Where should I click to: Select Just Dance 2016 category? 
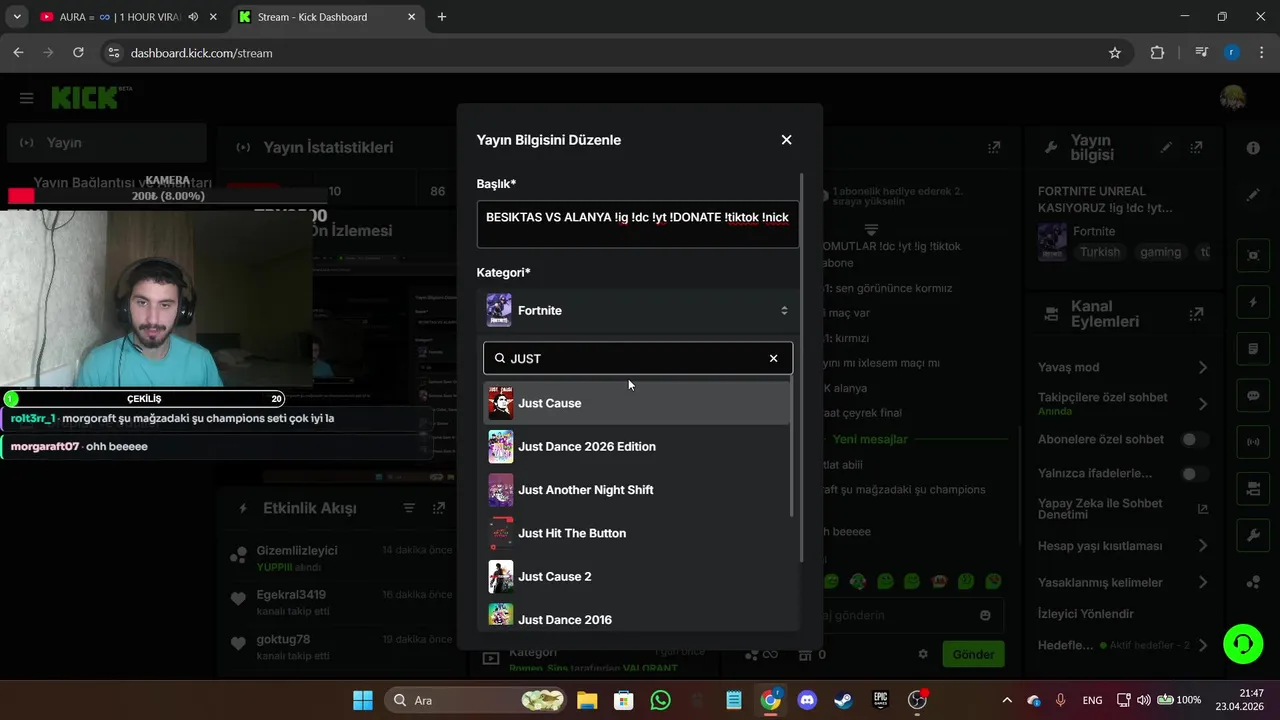click(x=637, y=619)
